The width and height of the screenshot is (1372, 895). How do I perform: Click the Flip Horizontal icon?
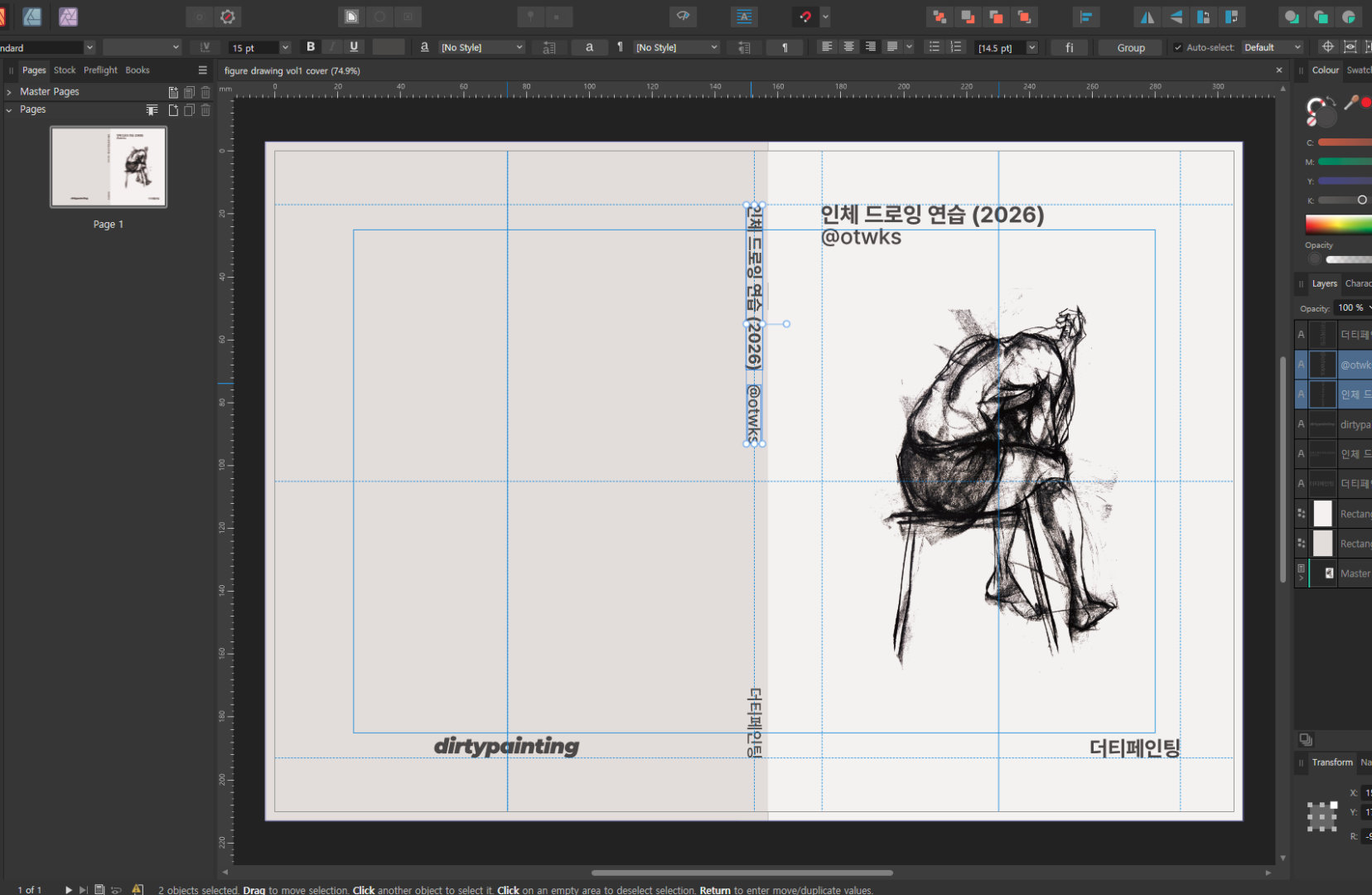click(x=1147, y=17)
